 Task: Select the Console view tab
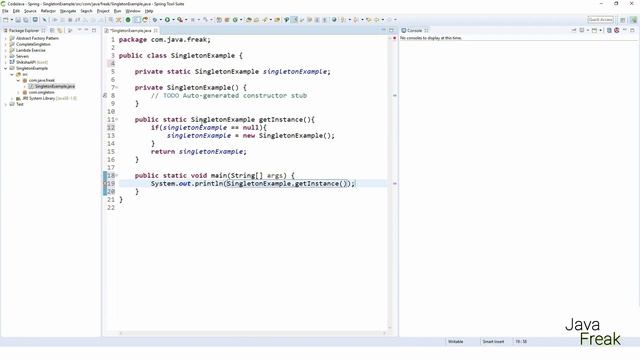[x=414, y=31]
